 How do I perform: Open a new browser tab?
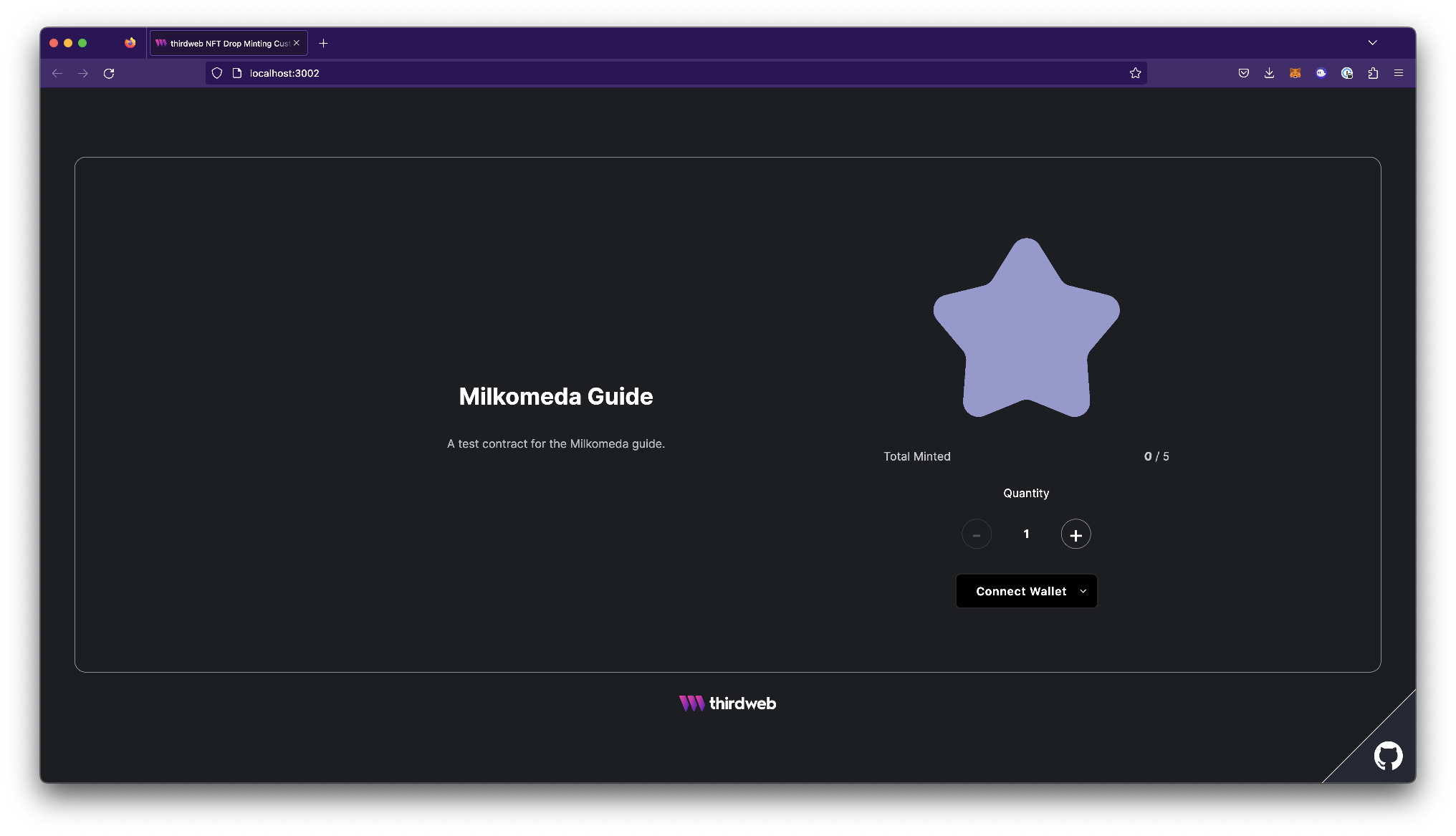click(x=323, y=44)
